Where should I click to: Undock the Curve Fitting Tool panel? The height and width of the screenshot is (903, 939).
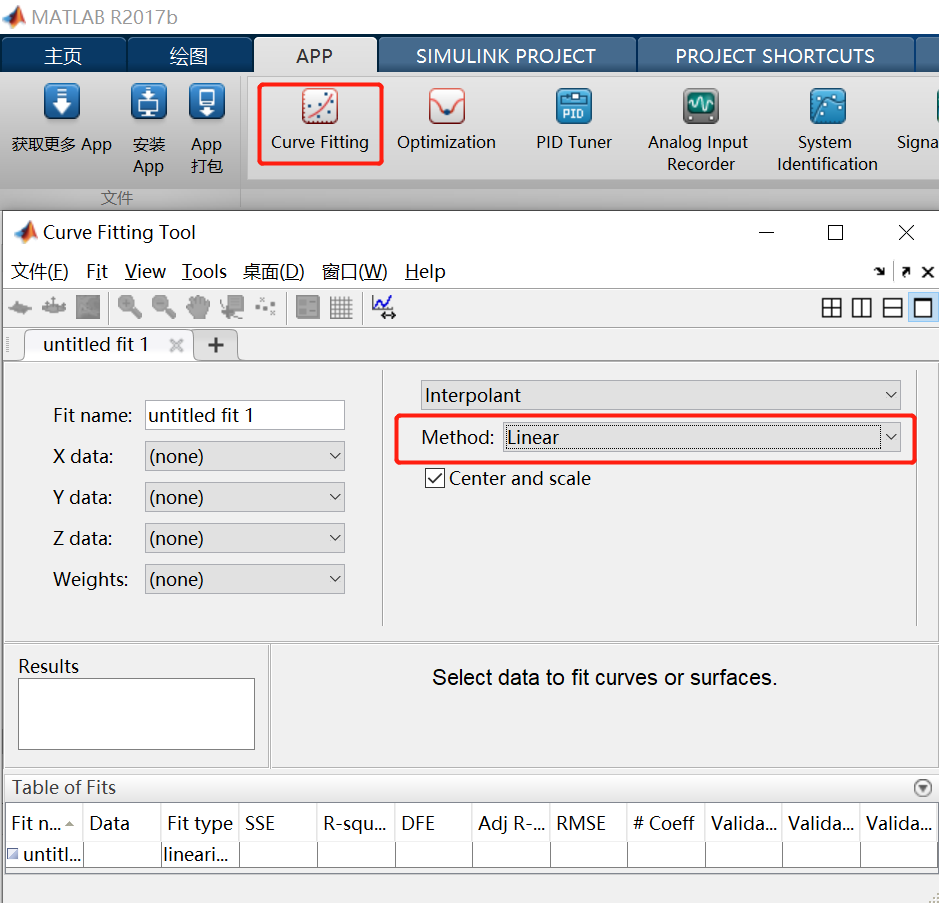905,272
